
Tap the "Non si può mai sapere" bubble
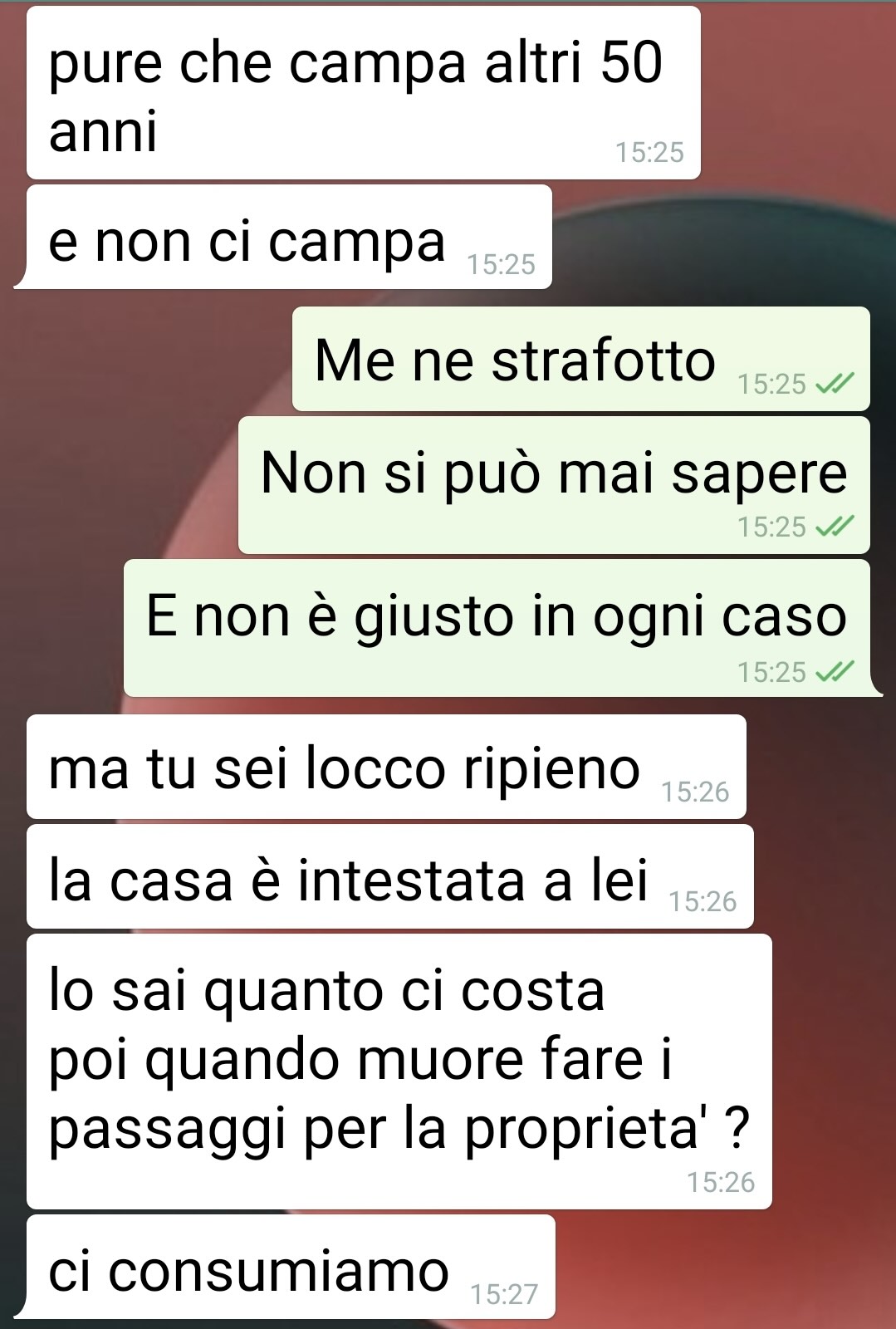point(554,485)
